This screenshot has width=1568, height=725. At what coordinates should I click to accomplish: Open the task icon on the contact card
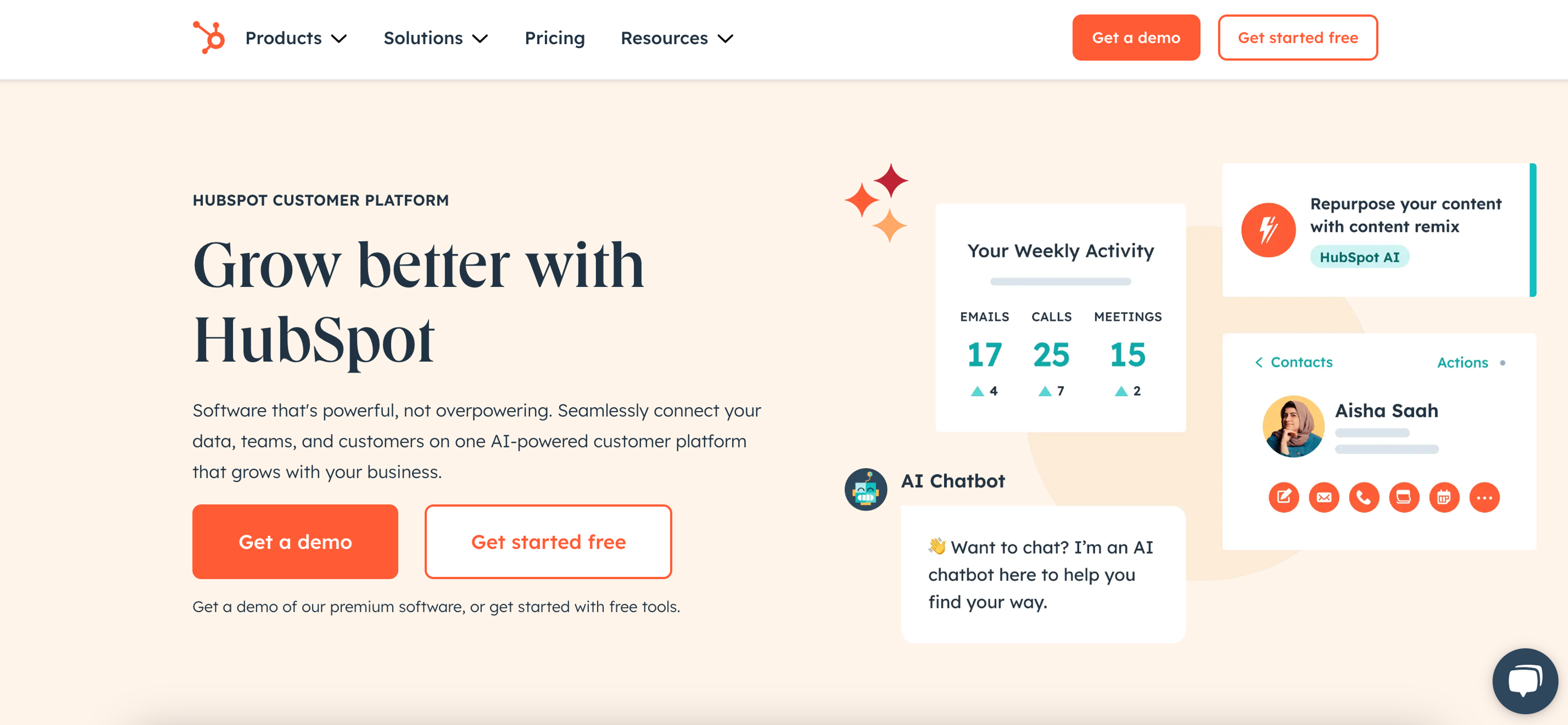tap(1405, 497)
